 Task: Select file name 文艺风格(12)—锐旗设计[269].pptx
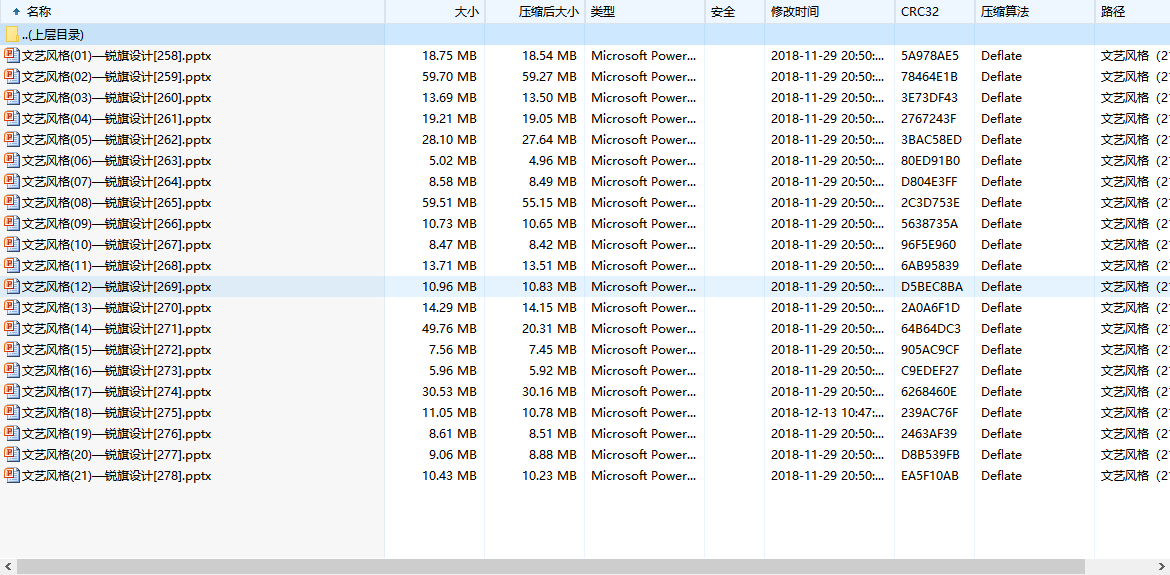116,286
